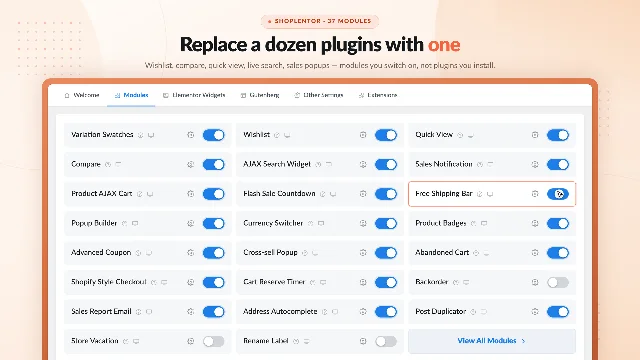Open the Gutenberg tab
640x360 pixels.
coord(260,95)
